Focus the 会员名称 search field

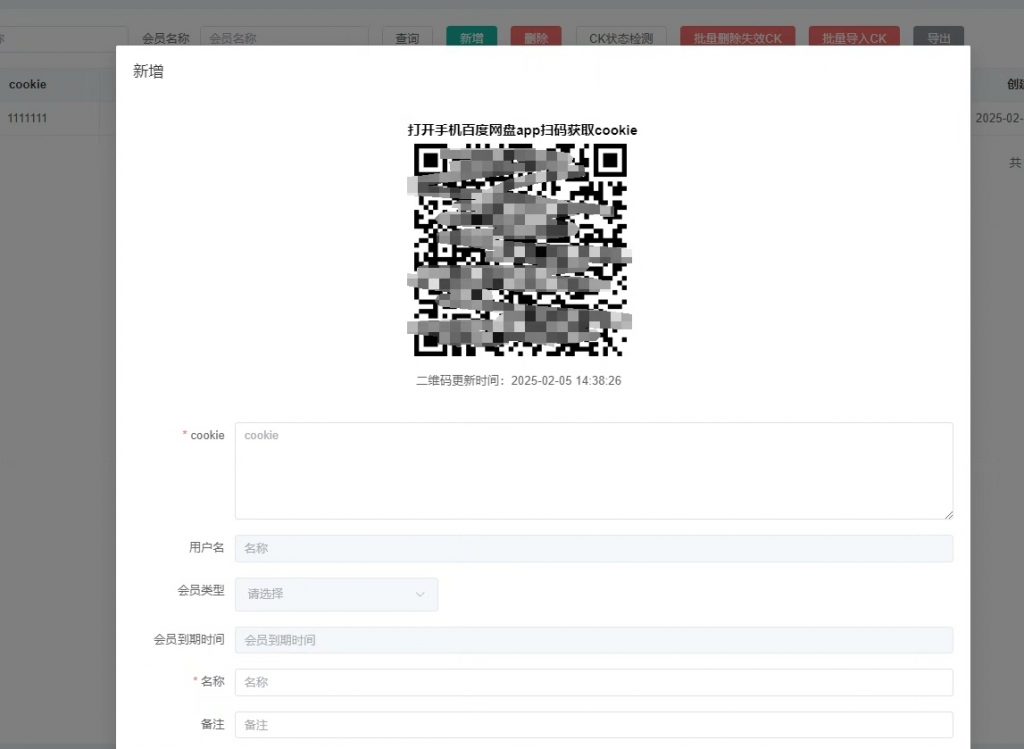(285, 38)
